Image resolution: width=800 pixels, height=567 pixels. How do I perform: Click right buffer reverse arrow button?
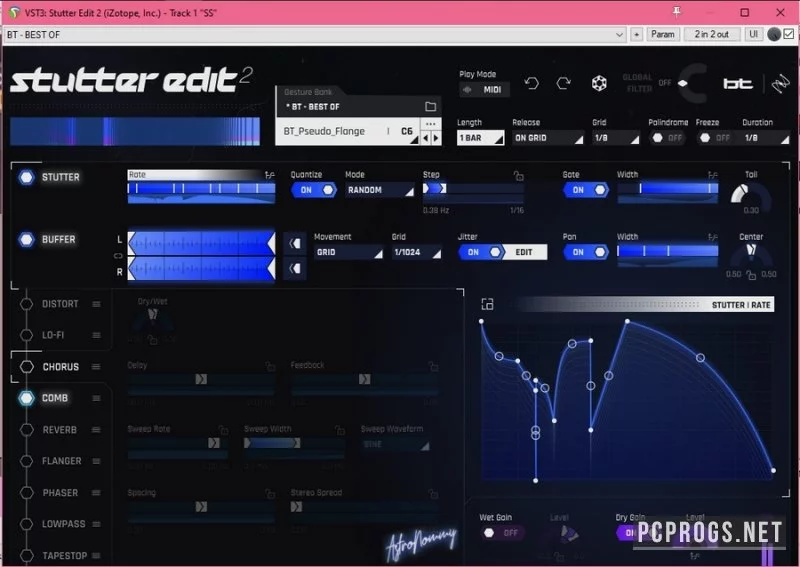[295, 268]
